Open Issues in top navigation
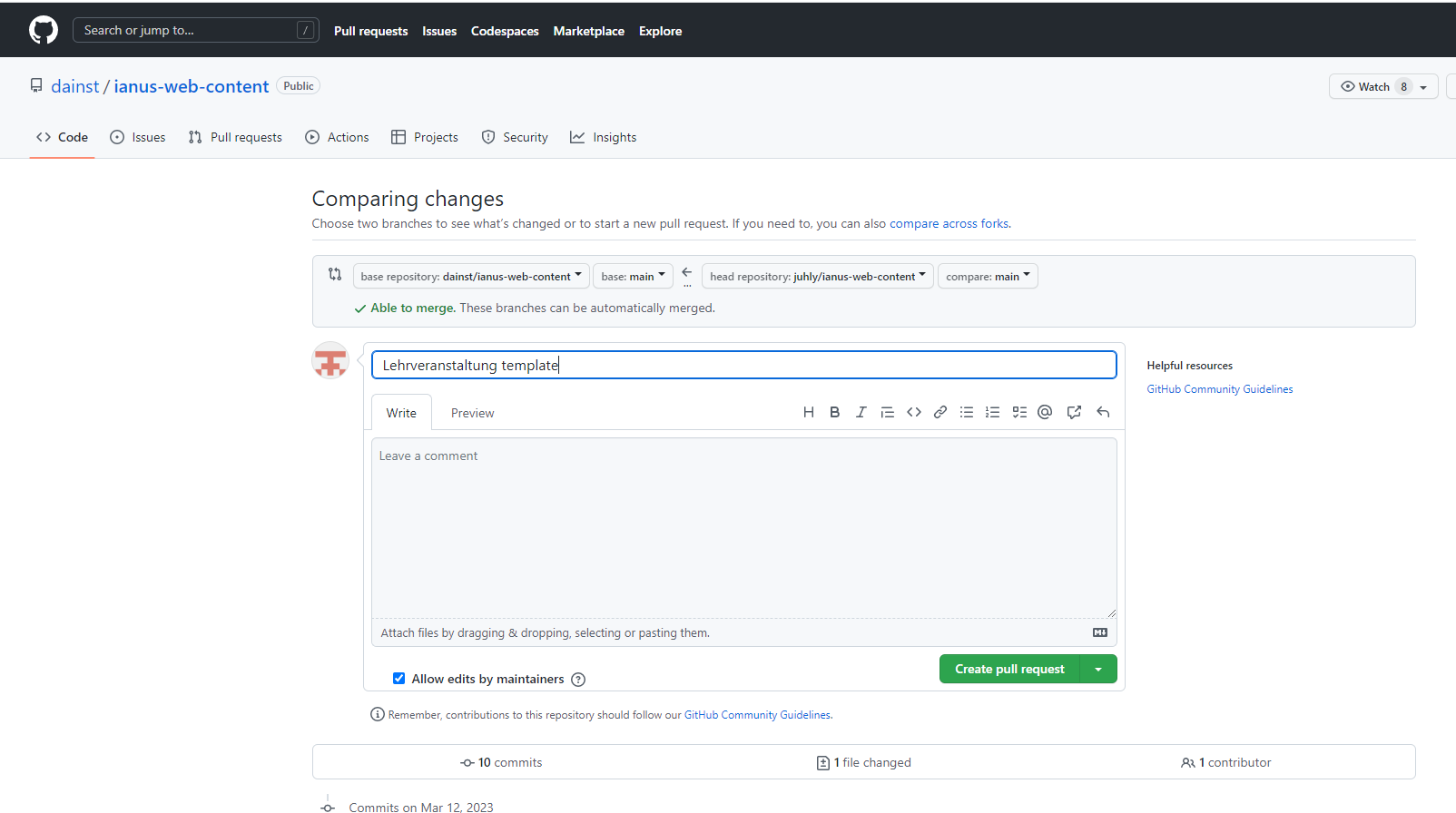This screenshot has height=813, width=1456. [x=439, y=31]
